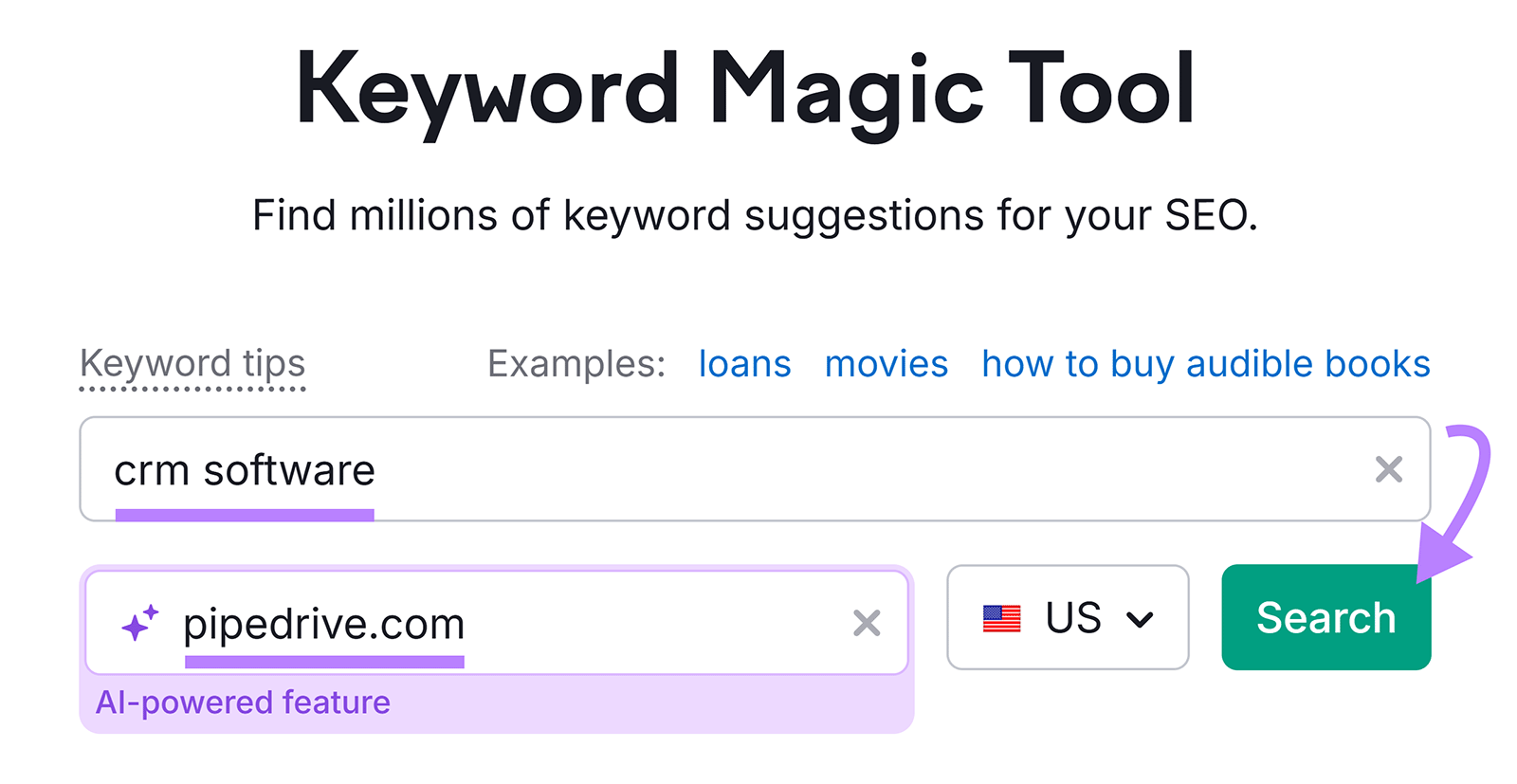
Task: Pick the 'movies' example keyword
Action: click(886, 364)
